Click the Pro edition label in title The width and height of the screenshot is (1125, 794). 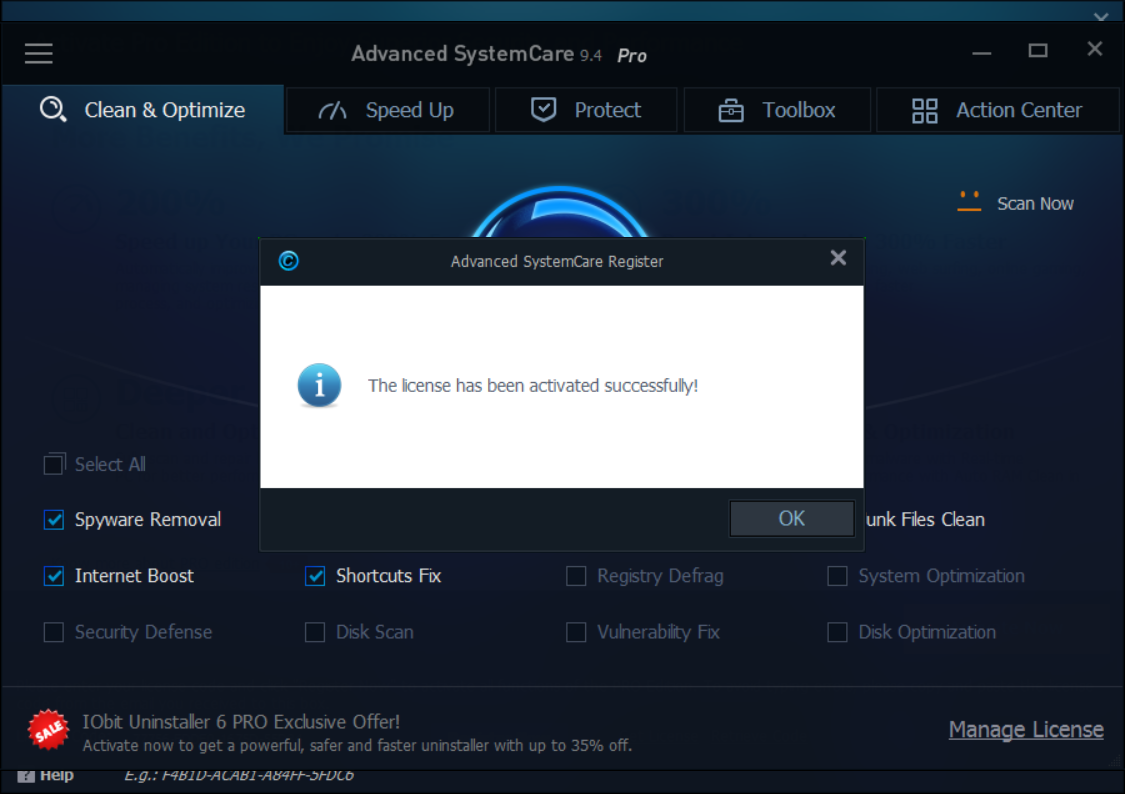(x=632, y=55)
